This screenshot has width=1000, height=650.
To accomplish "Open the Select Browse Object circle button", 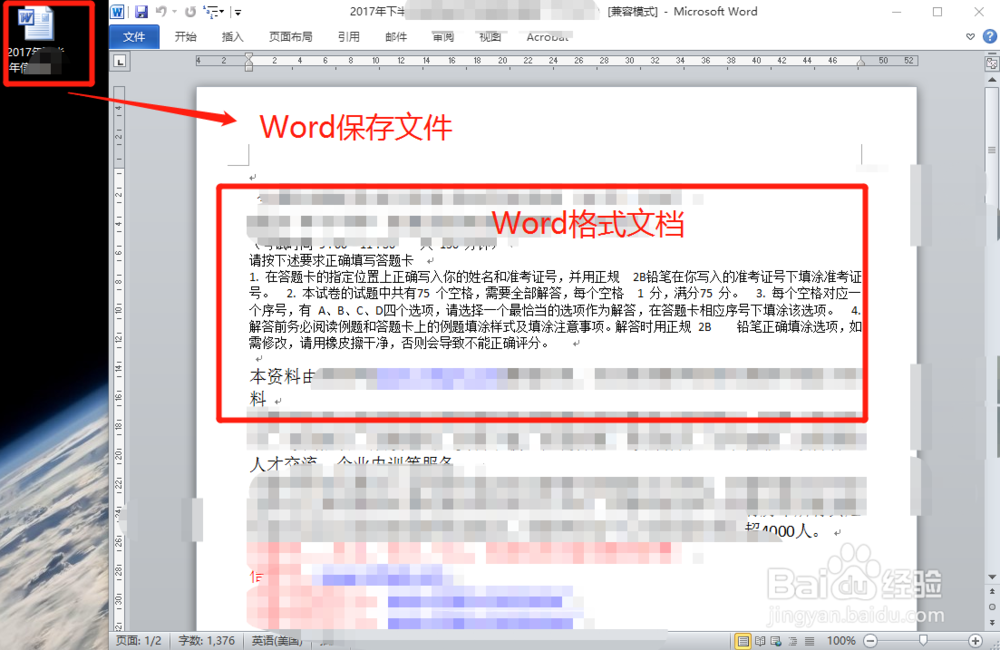I will pos(992,607).
